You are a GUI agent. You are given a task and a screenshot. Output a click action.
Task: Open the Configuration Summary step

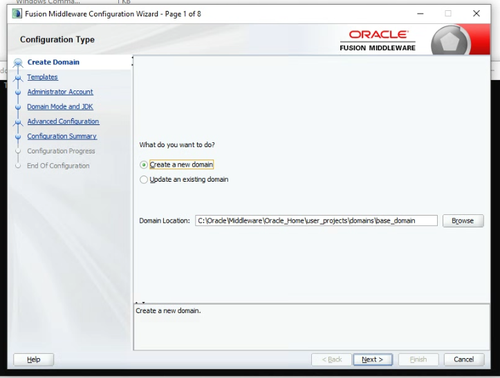(x=62, y=136)
